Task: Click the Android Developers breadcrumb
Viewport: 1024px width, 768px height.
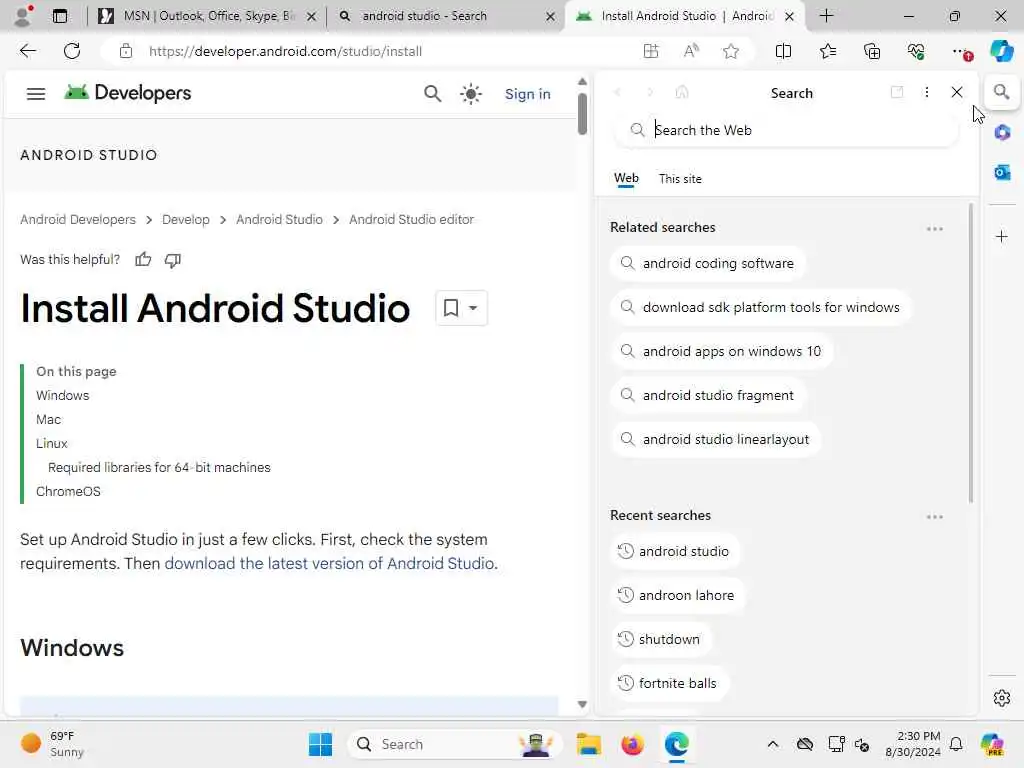Action: click(x=78, y=219)
